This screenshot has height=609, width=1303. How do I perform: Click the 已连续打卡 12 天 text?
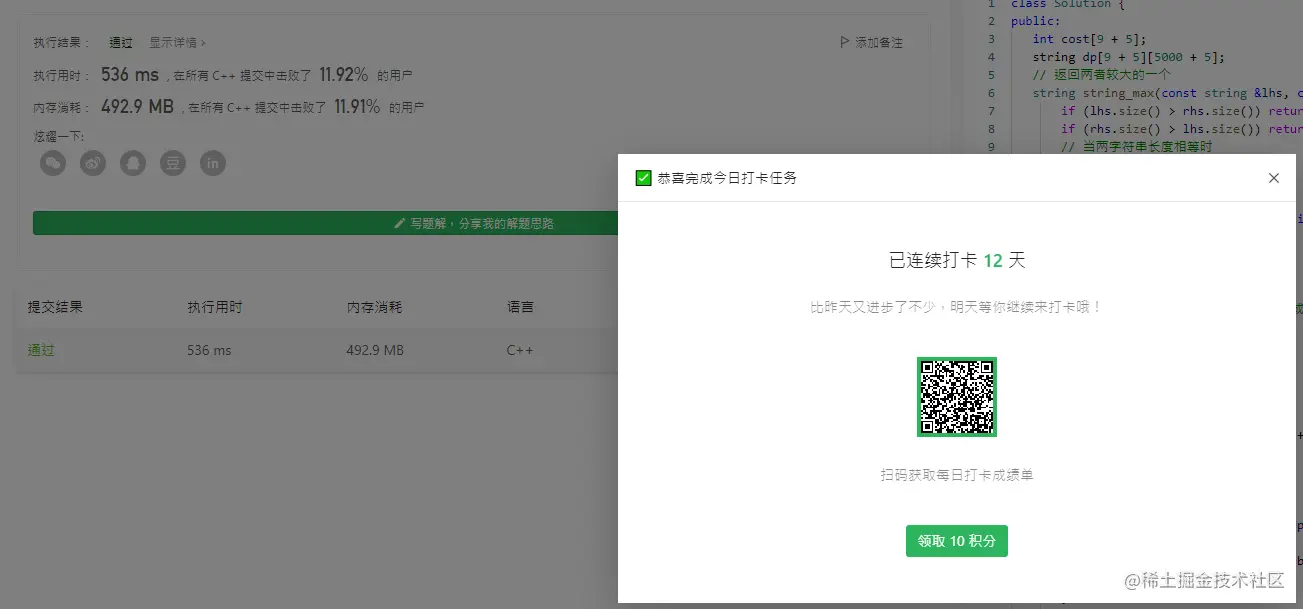tap(957, 261)
